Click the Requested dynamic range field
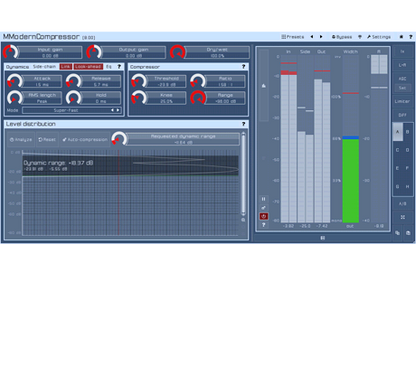 (x=183, y=139)
